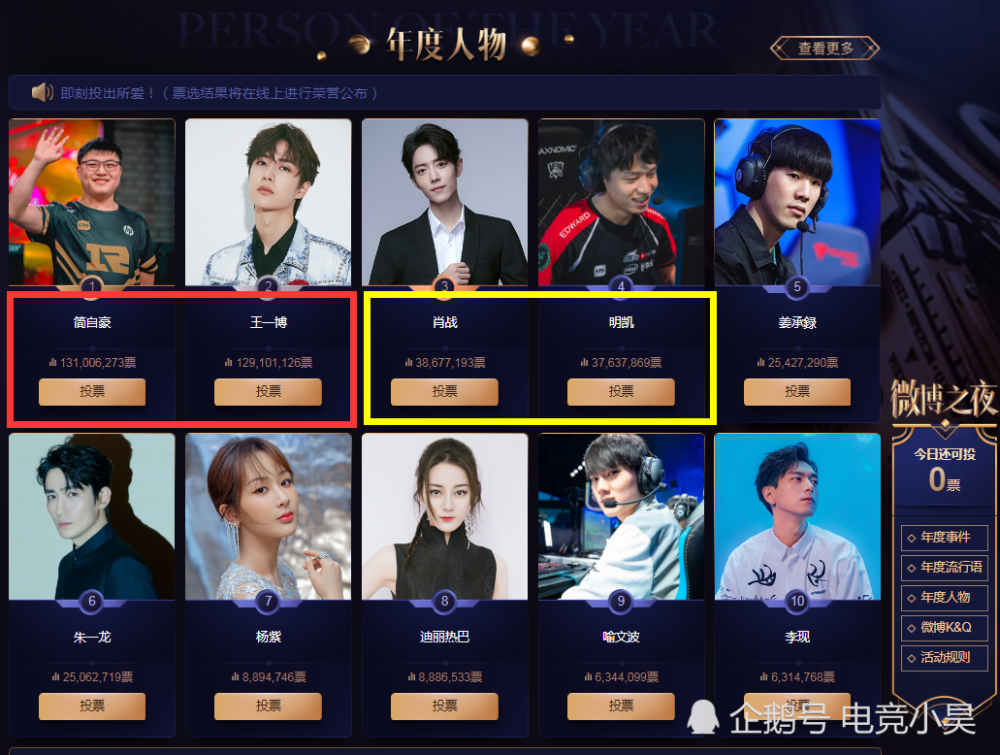The image size is (1000, 755).
Task: Vote for 肖战 with 投票 button
Action: (x=445, y=392)
